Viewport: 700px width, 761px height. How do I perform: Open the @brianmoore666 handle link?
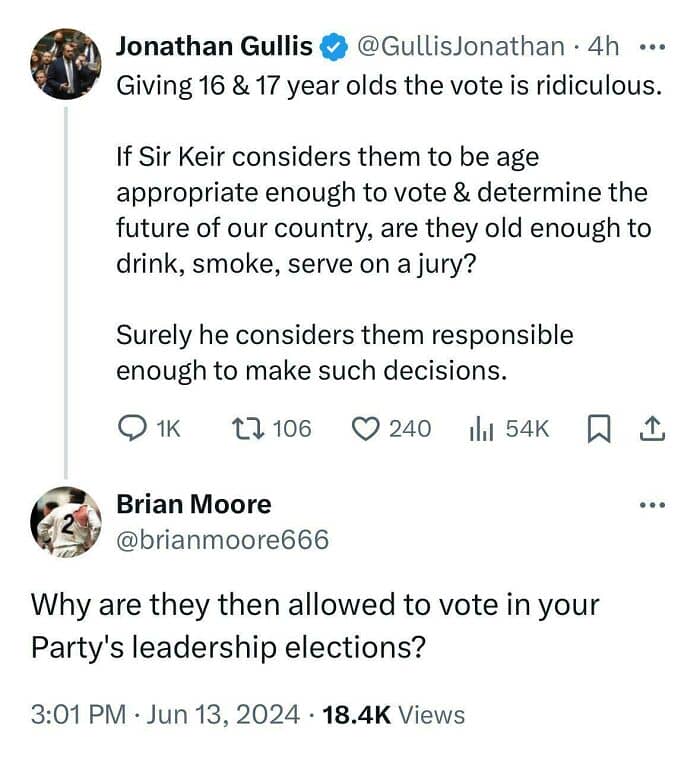coord(223,540)
